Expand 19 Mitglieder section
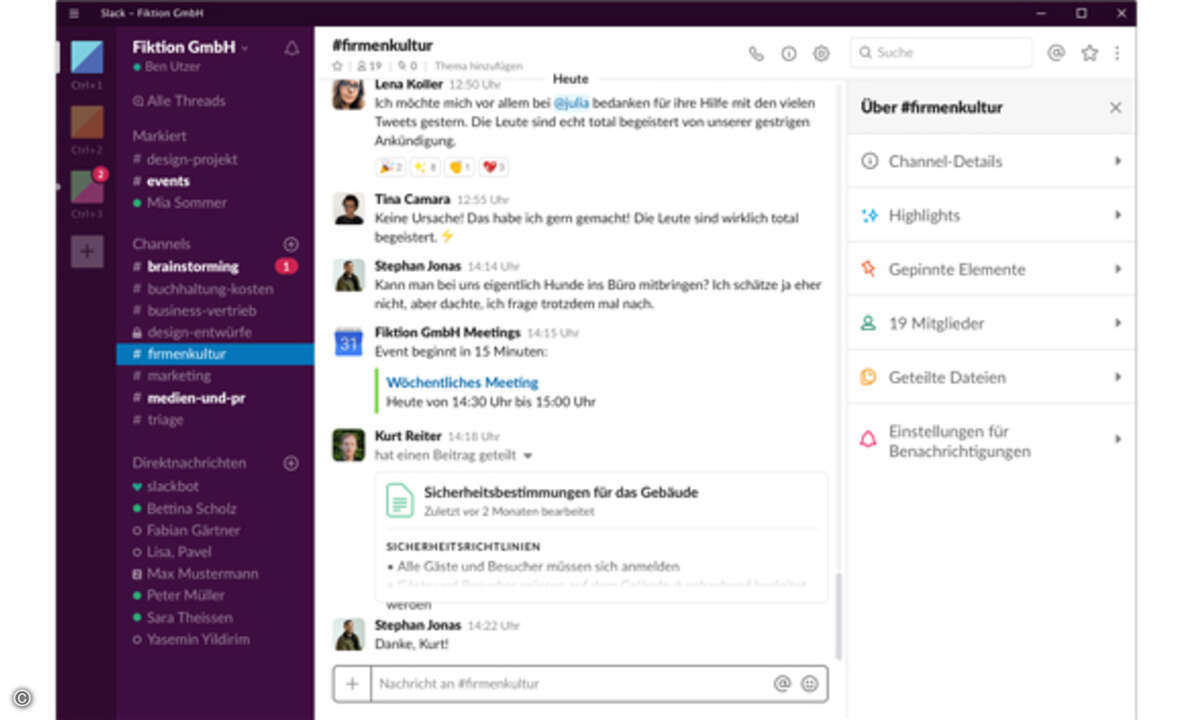 coord(991,323)
